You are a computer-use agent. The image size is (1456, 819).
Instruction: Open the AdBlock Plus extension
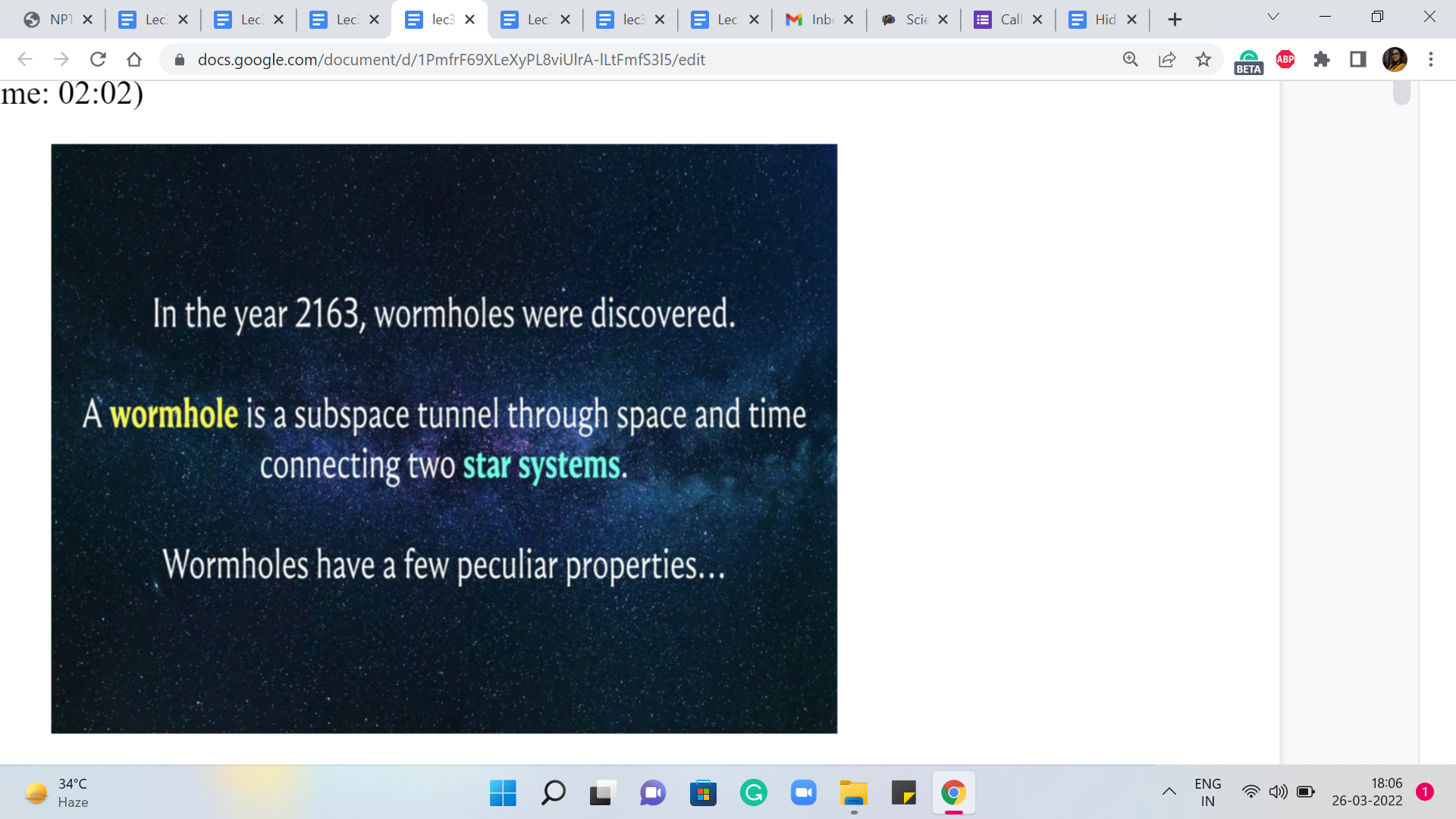tap(1285, 59)
